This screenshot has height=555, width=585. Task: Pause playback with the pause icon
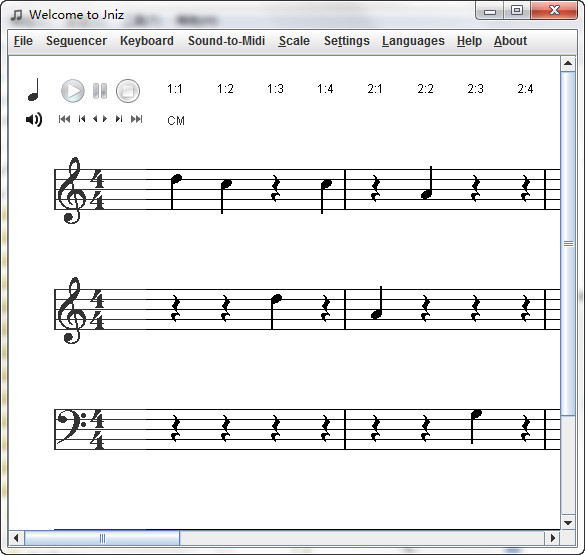(100, 91)
